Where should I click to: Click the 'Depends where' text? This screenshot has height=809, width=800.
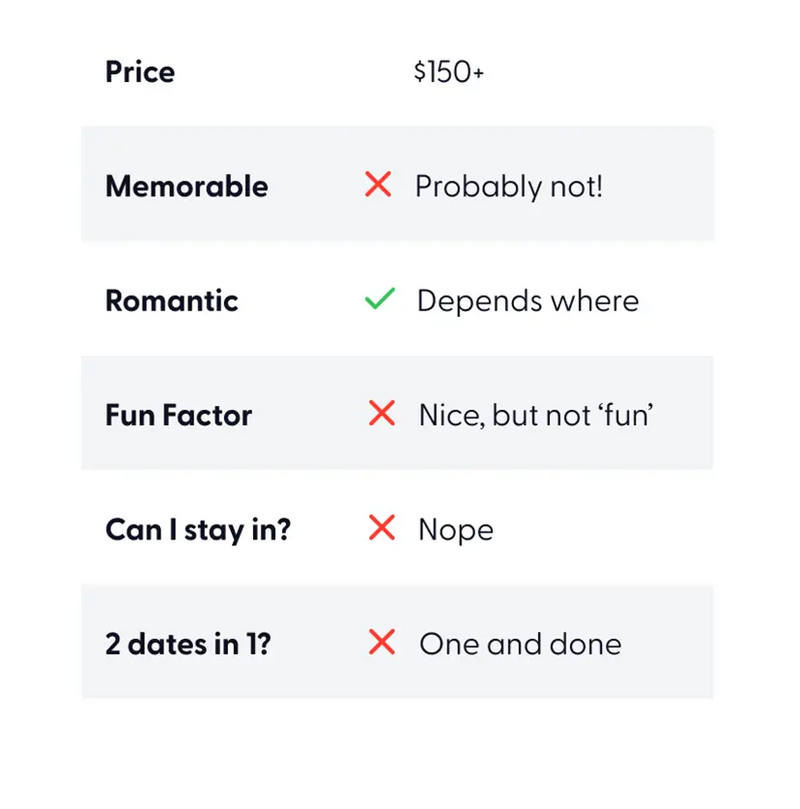tap(528, 301)
